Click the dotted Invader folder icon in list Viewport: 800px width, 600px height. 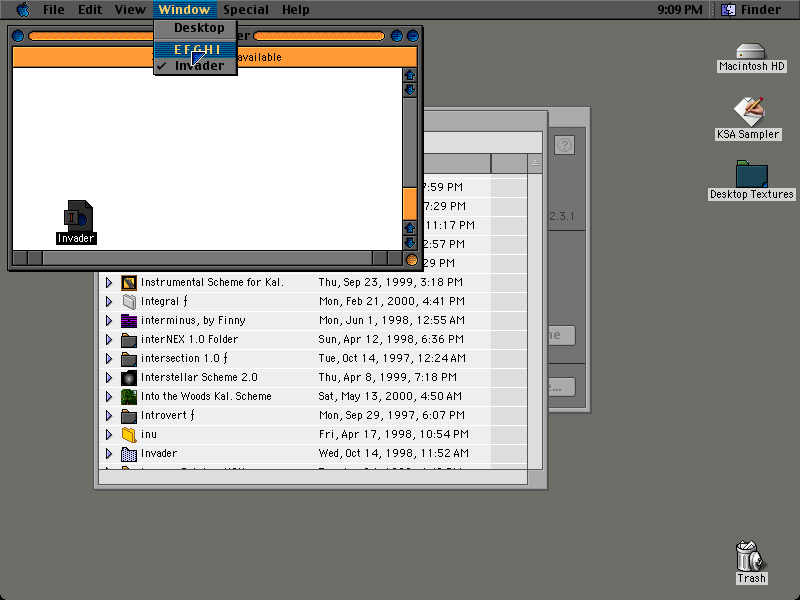129,454
